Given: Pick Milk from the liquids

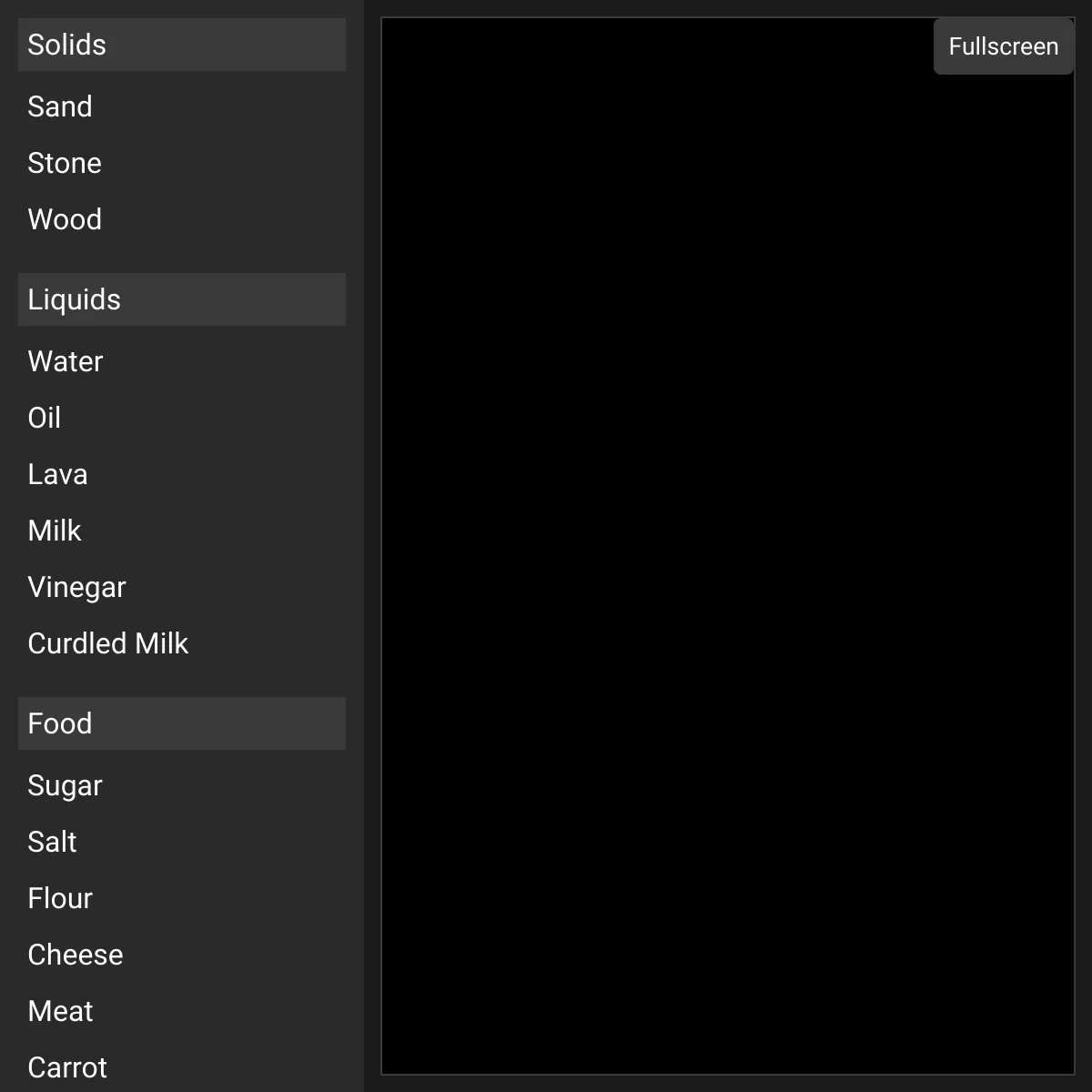Looking at the screenshot, I should [182, 531].
